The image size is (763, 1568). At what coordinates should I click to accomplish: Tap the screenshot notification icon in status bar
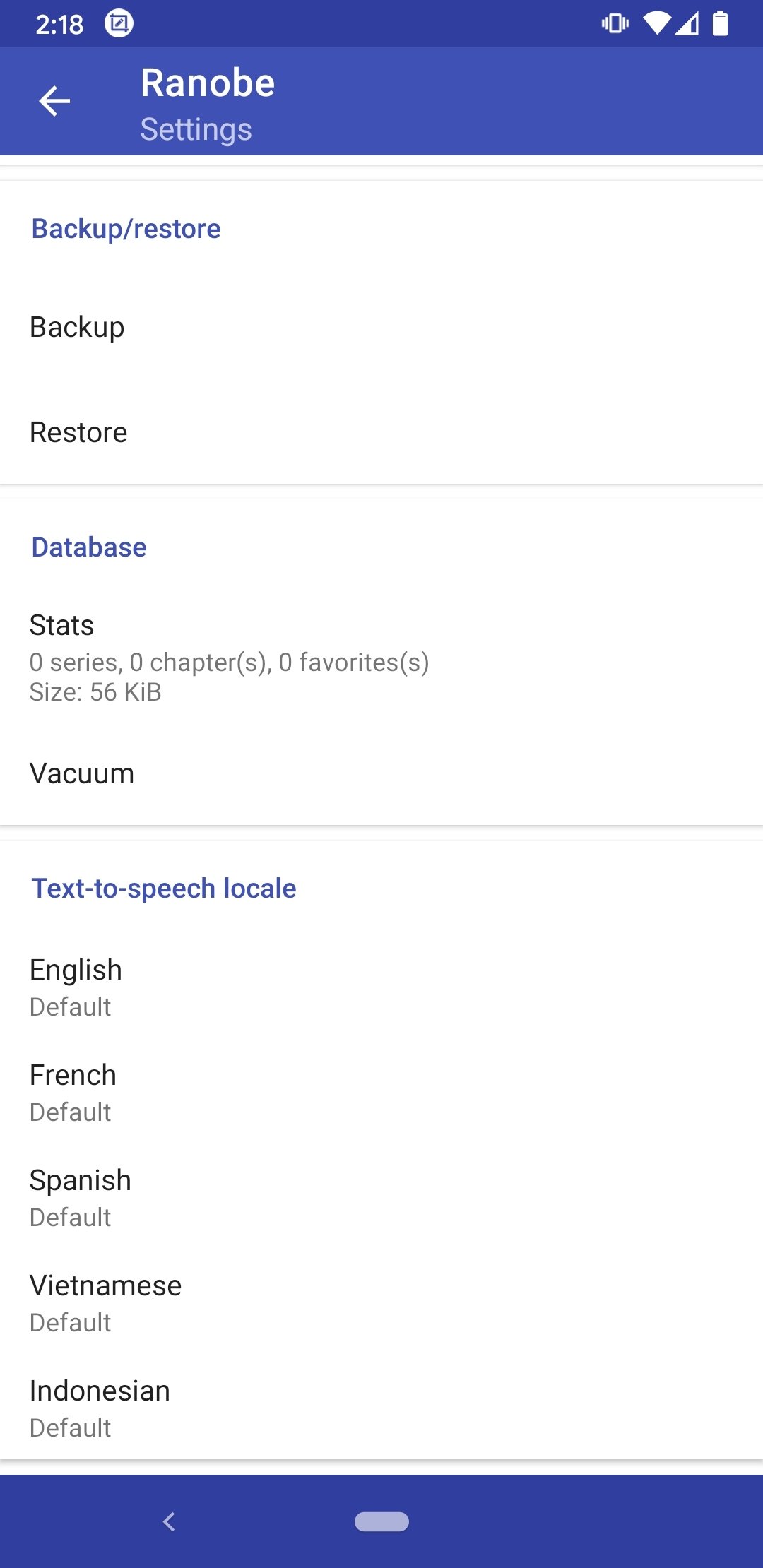[119, 24]
